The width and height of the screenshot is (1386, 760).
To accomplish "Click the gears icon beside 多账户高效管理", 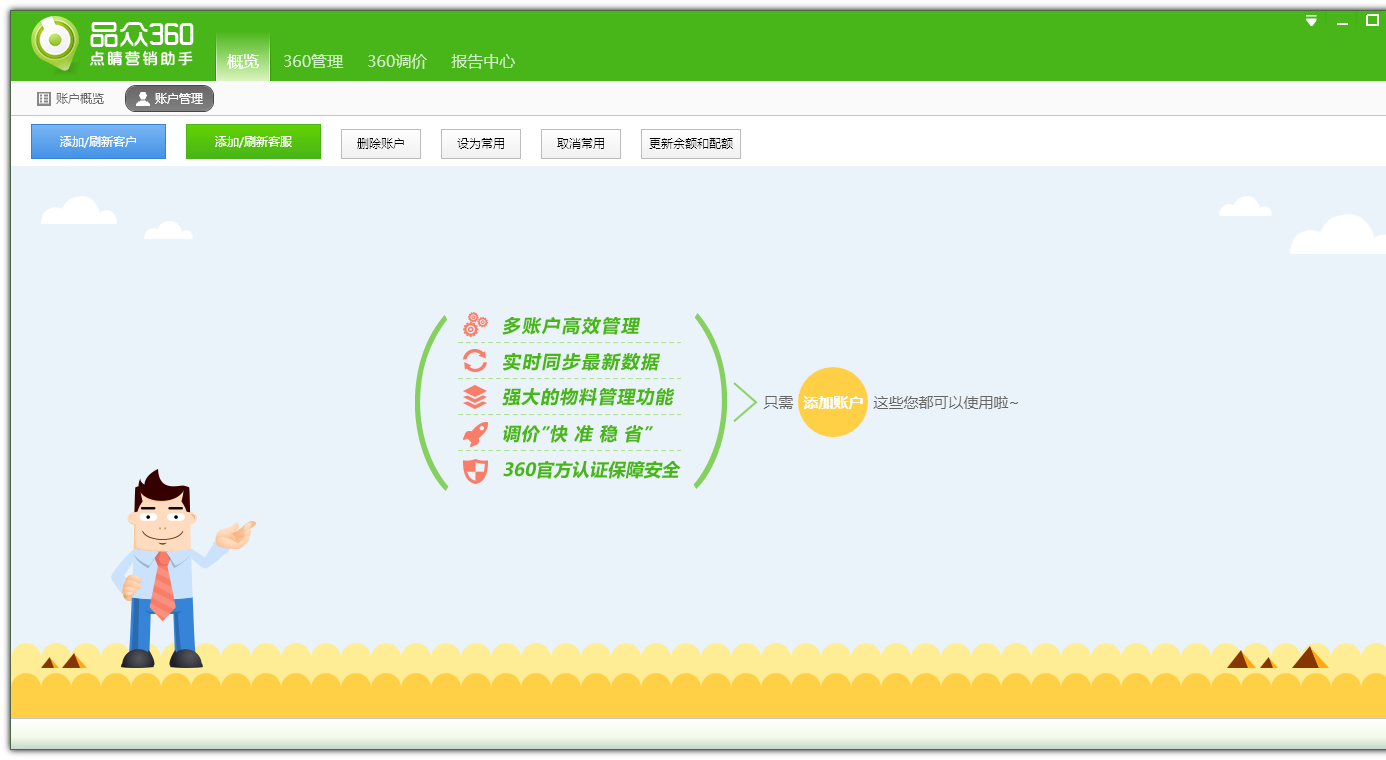I will (475, 325).
